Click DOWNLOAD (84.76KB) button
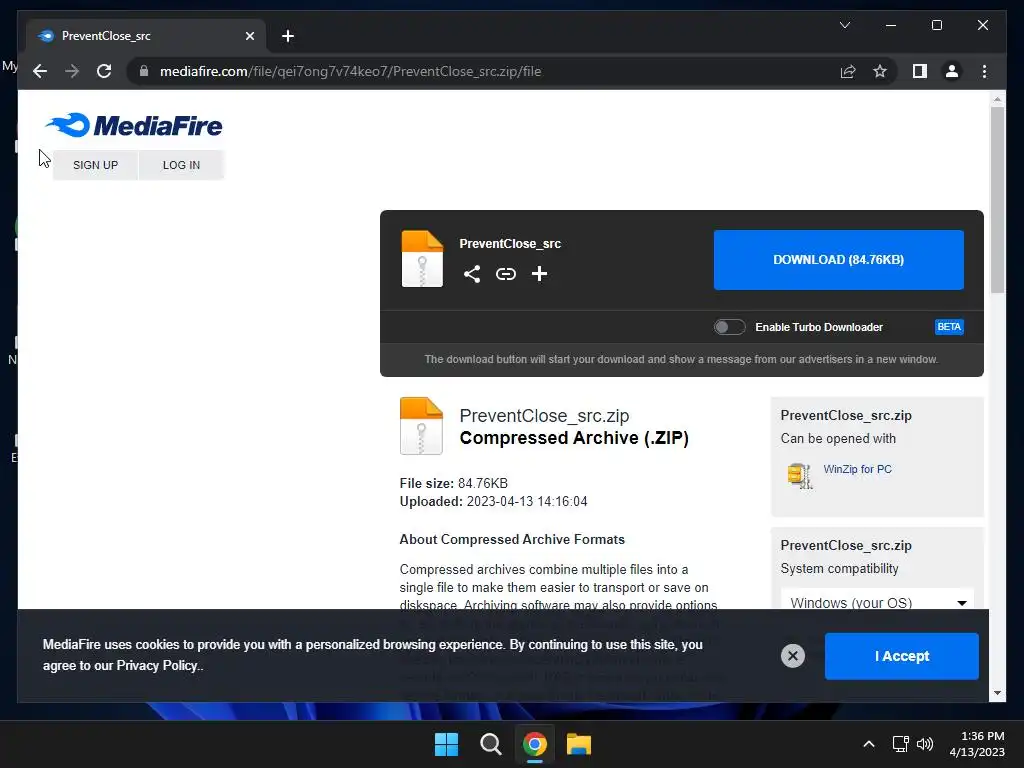 (839, 260)
